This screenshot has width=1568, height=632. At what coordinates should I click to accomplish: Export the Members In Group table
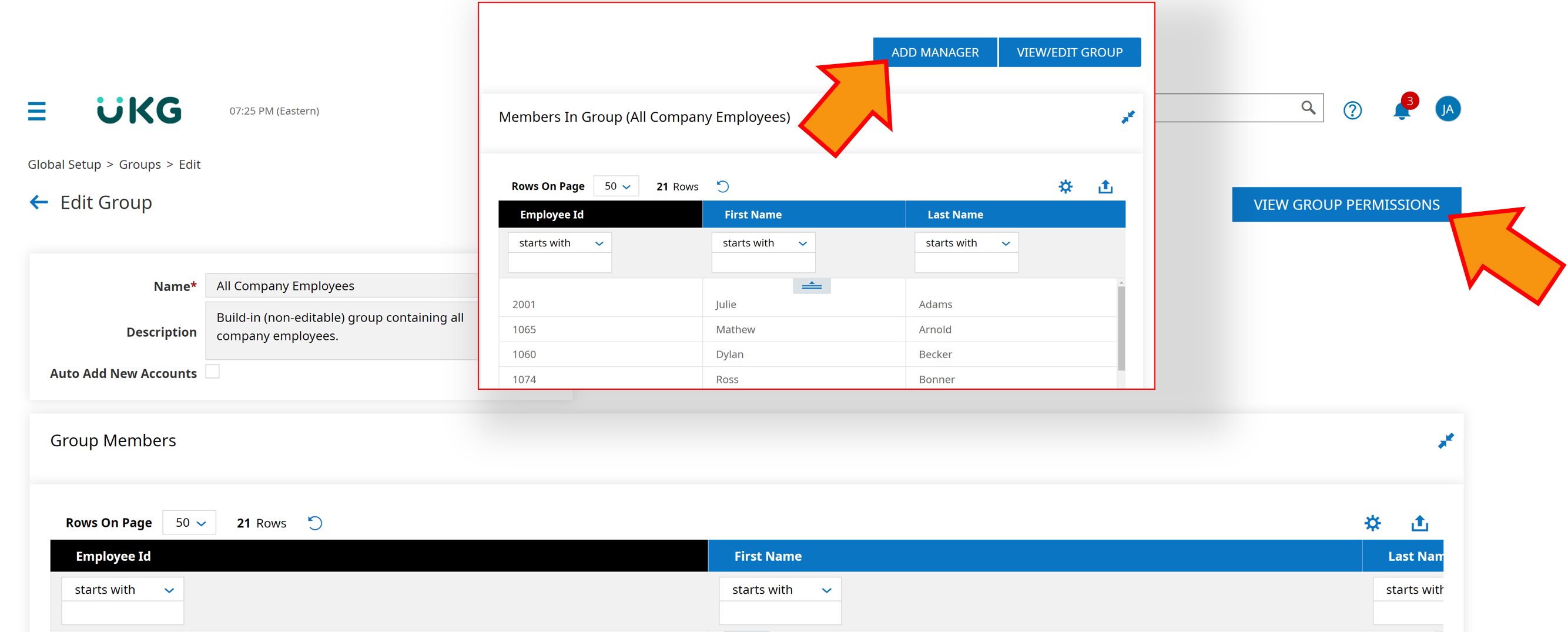[x=1105, y=186]
